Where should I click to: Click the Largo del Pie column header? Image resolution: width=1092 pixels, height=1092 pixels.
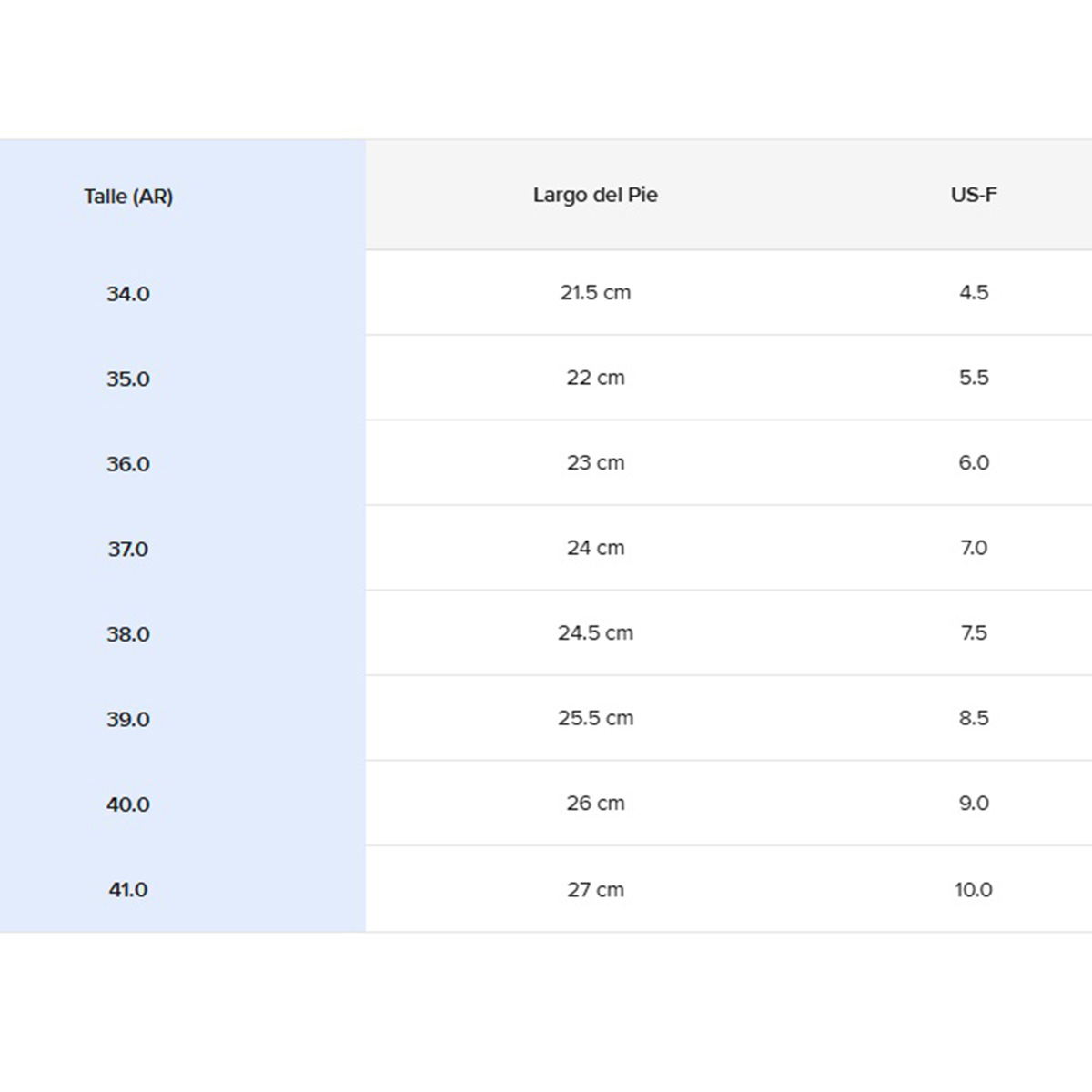pos(595,195)
